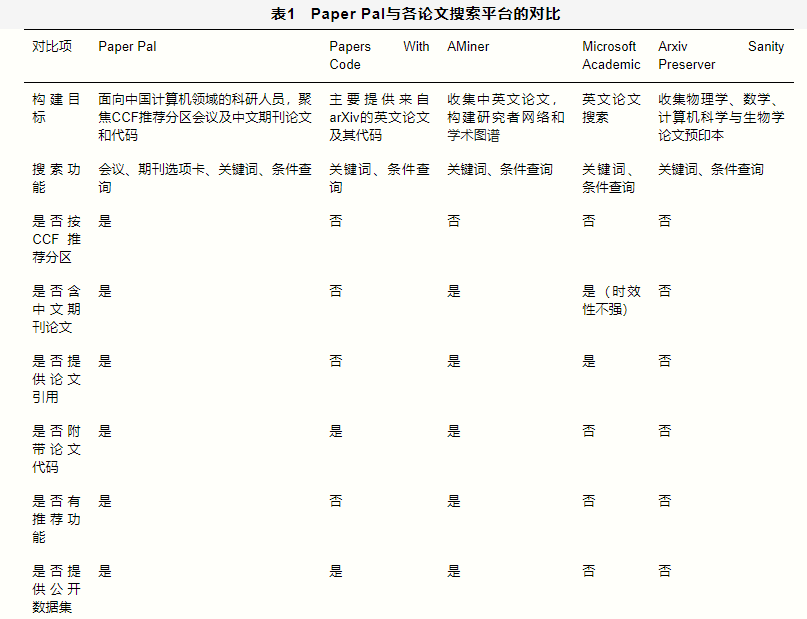Click AMiner's '是' in the 中文期刊论文 row

click(x=453, y=291)
